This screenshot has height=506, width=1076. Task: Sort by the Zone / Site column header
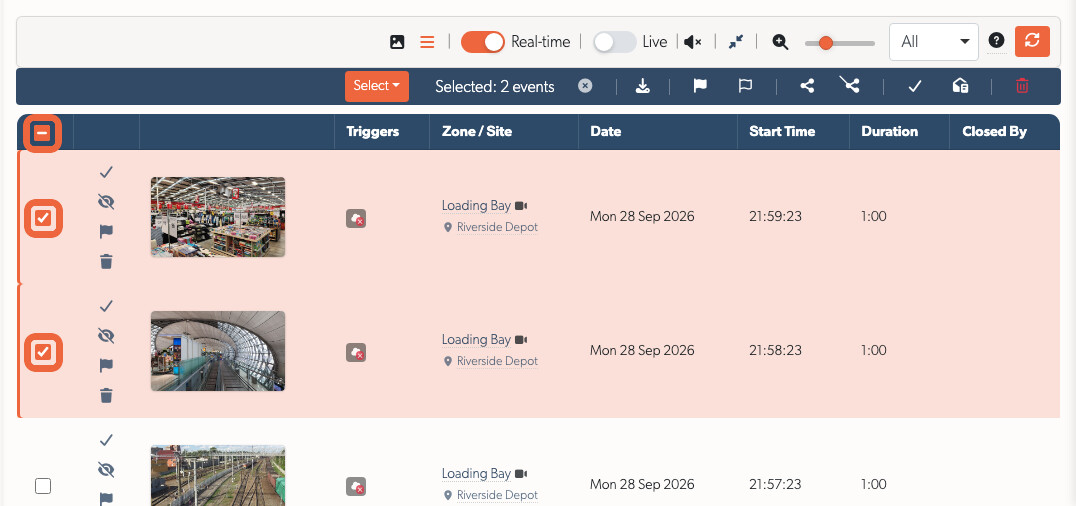(x=476, y=132)
